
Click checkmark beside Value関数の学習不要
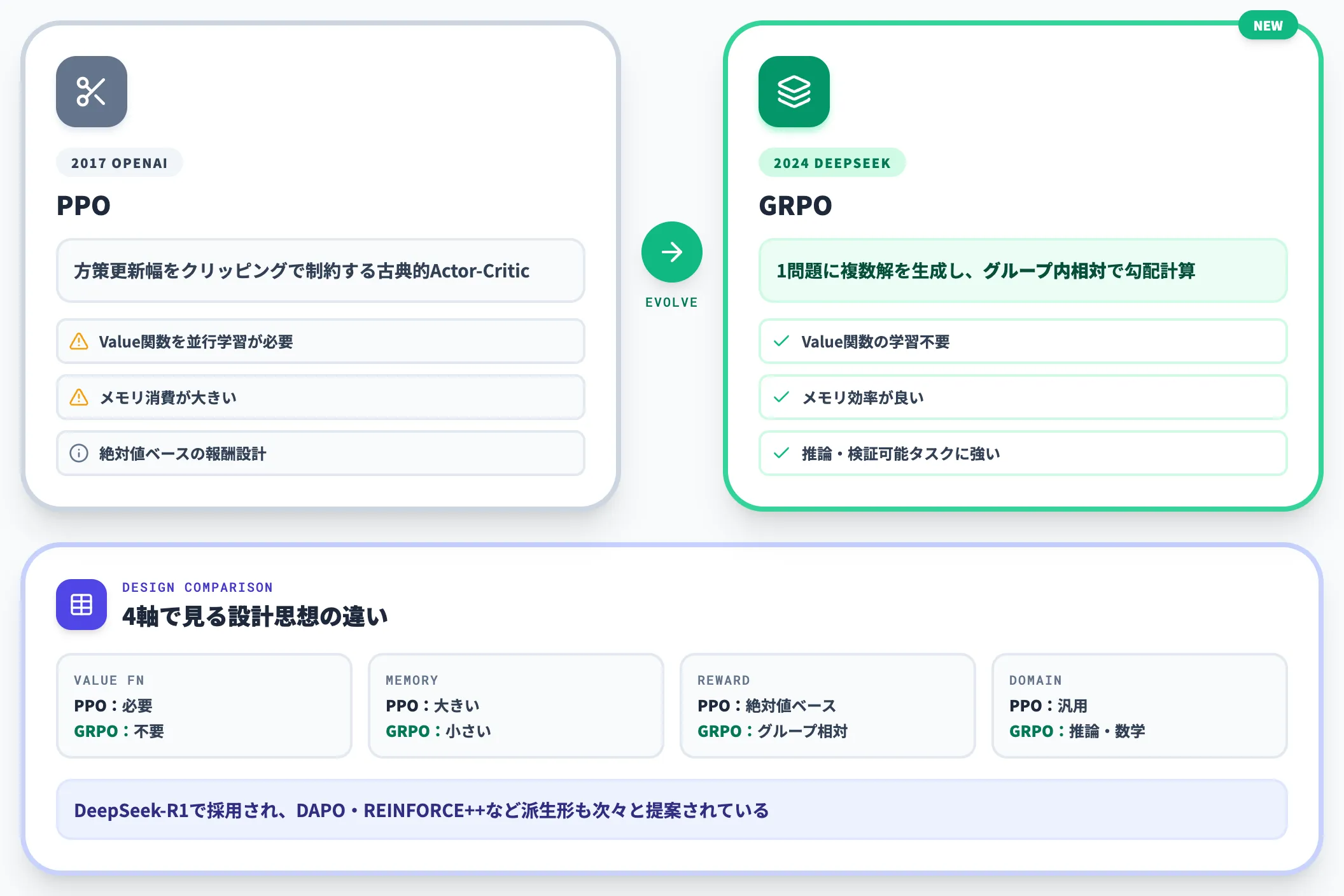pyautogui.click(x=781, y=341)
